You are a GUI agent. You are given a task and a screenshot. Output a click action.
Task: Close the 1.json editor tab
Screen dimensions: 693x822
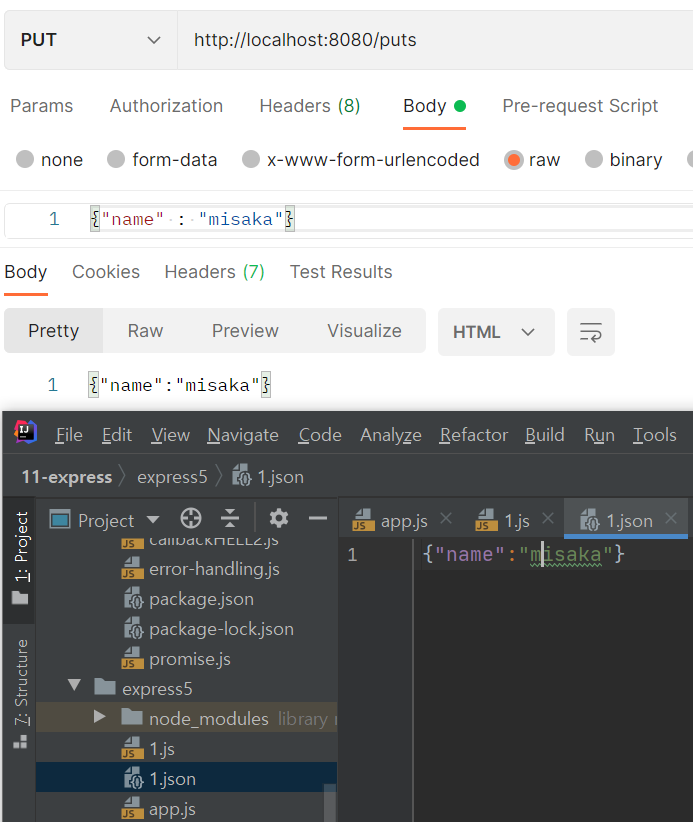point(671,518)
